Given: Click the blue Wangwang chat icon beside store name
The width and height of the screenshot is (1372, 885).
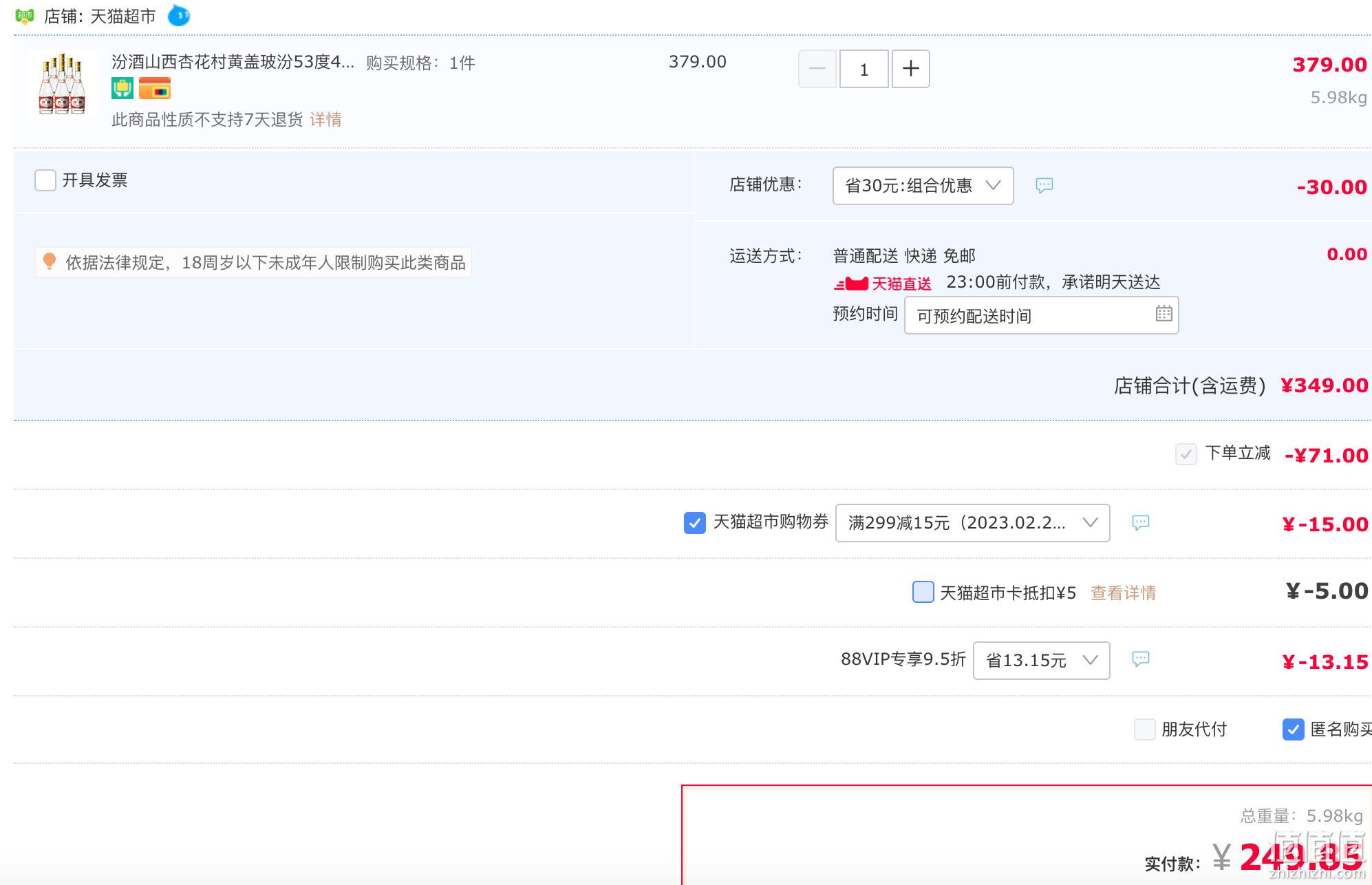Looking at the screenshot, I should pos(179,15).
